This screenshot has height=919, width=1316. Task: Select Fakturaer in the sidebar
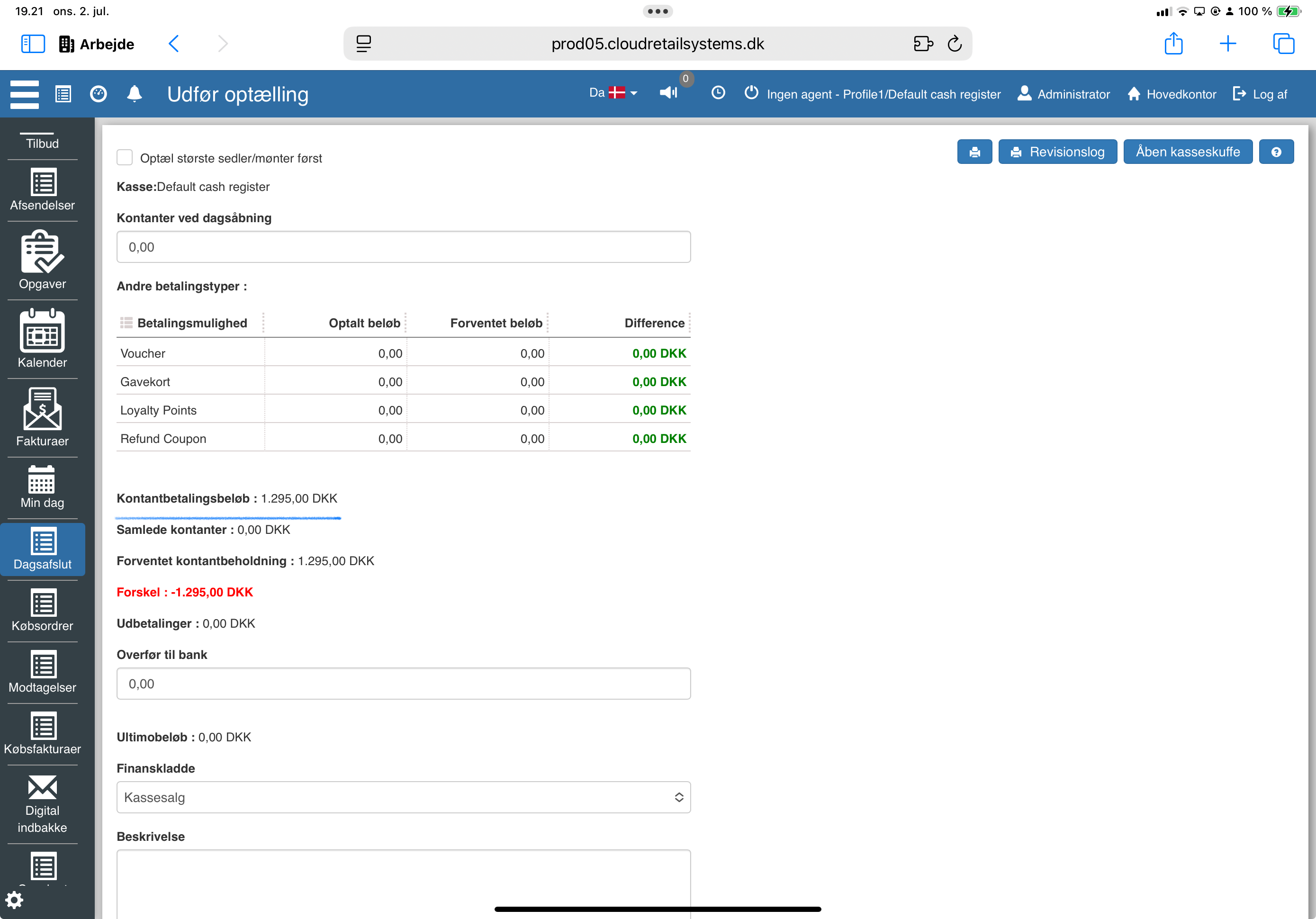click(42, 417)
